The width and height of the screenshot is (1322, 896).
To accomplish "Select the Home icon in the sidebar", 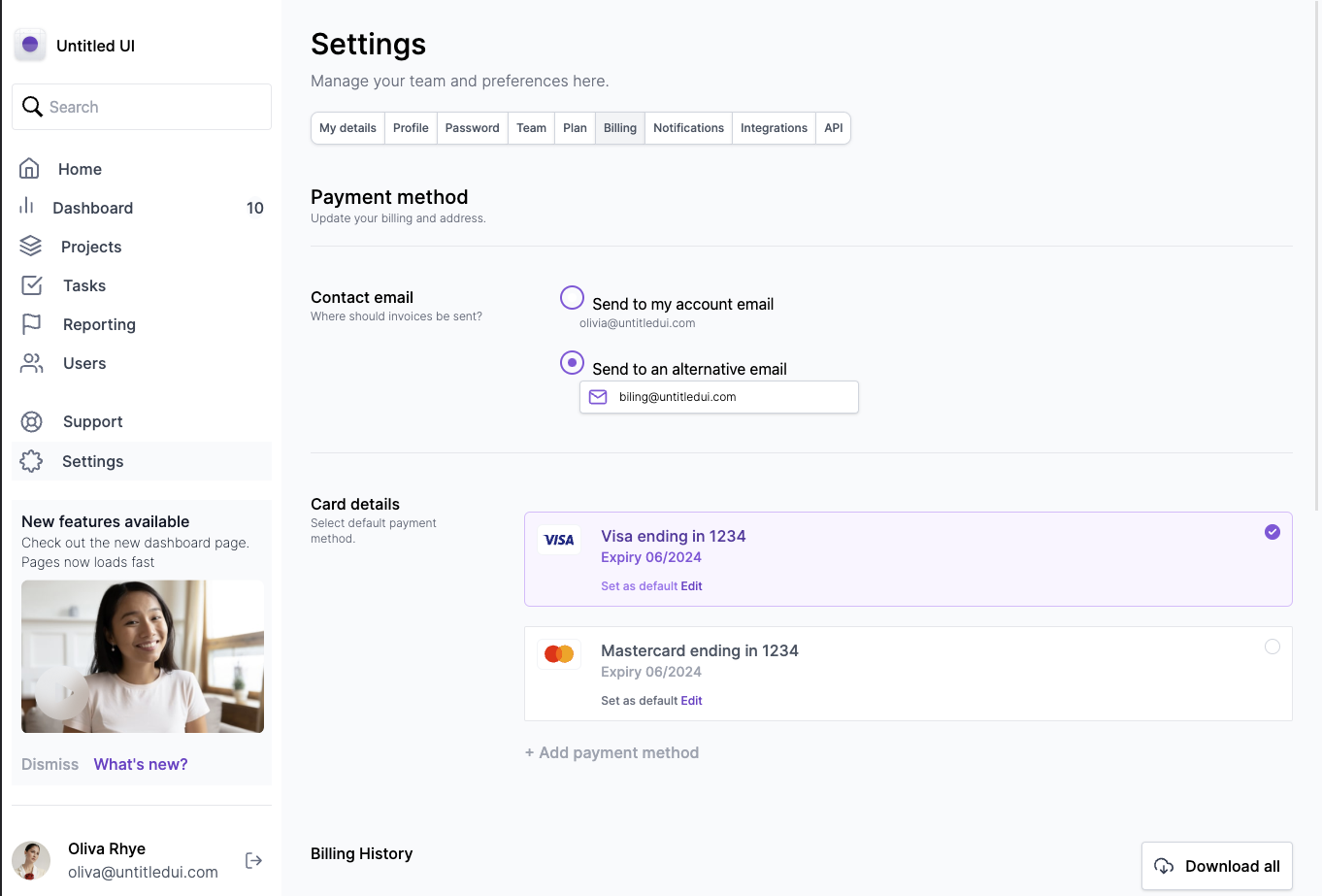I will click(31, 169).
